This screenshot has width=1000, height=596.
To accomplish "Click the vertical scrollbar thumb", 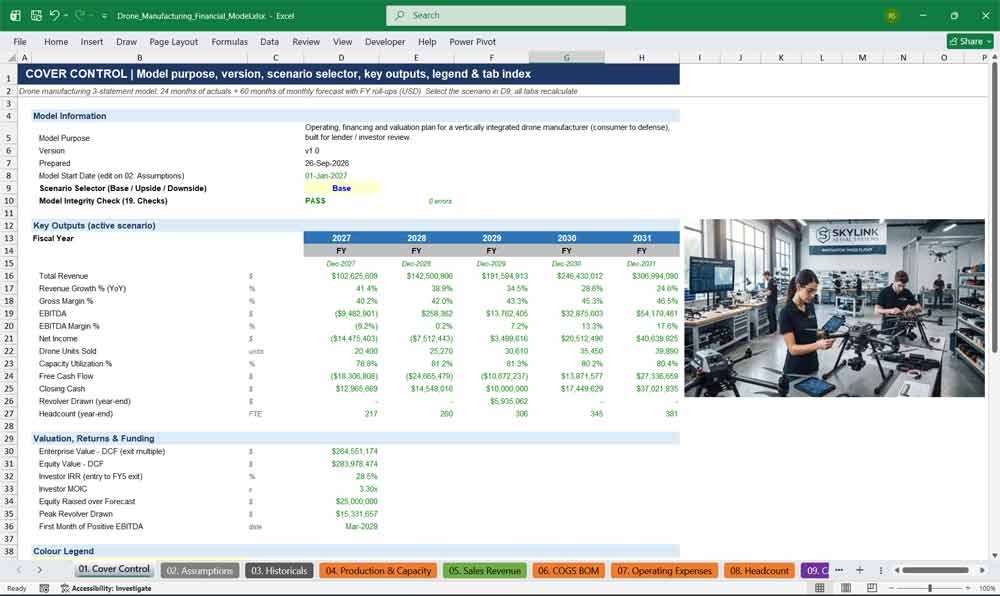I will click(994, 207).
